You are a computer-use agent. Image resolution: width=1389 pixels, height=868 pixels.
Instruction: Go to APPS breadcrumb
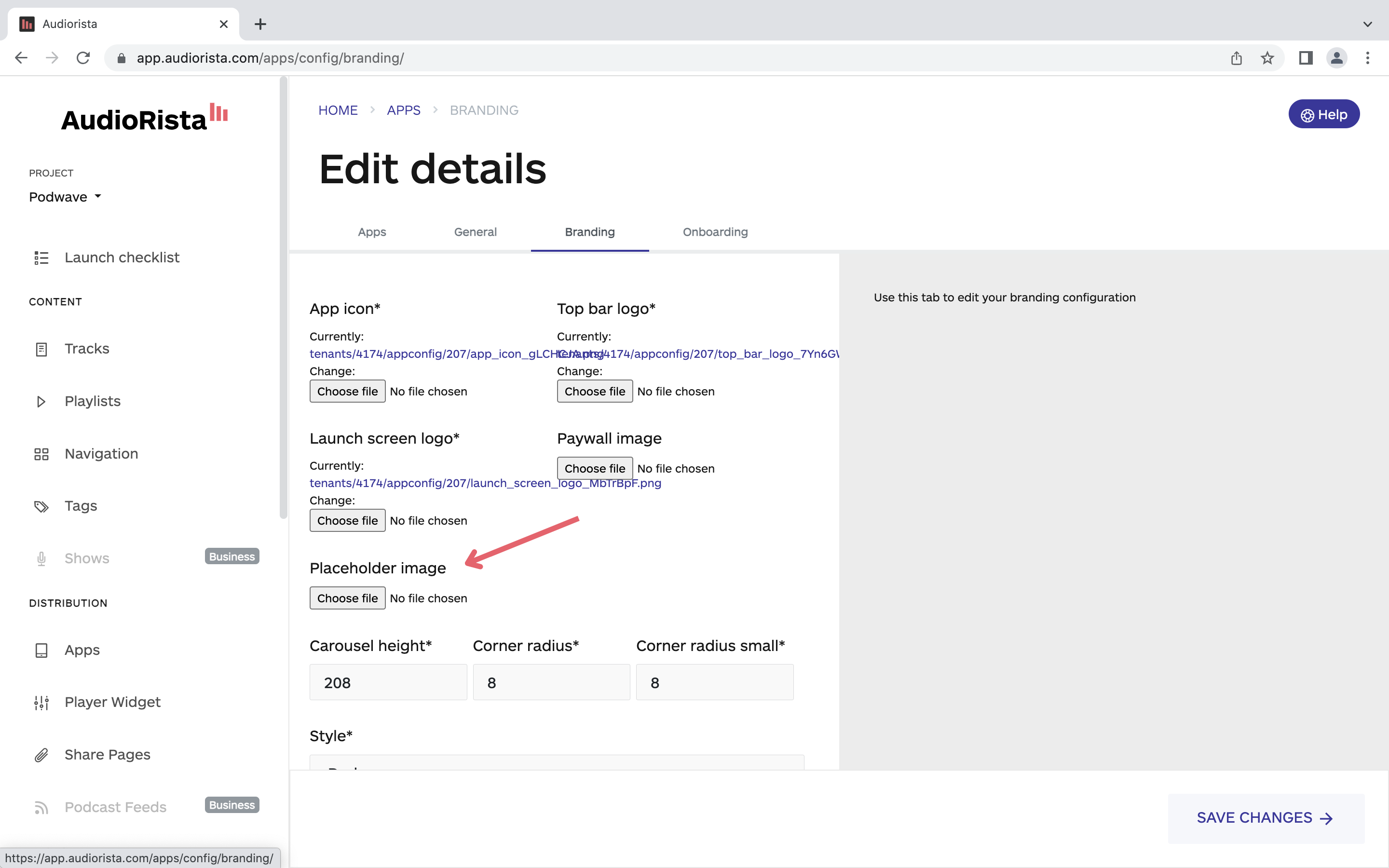point(404,110)
